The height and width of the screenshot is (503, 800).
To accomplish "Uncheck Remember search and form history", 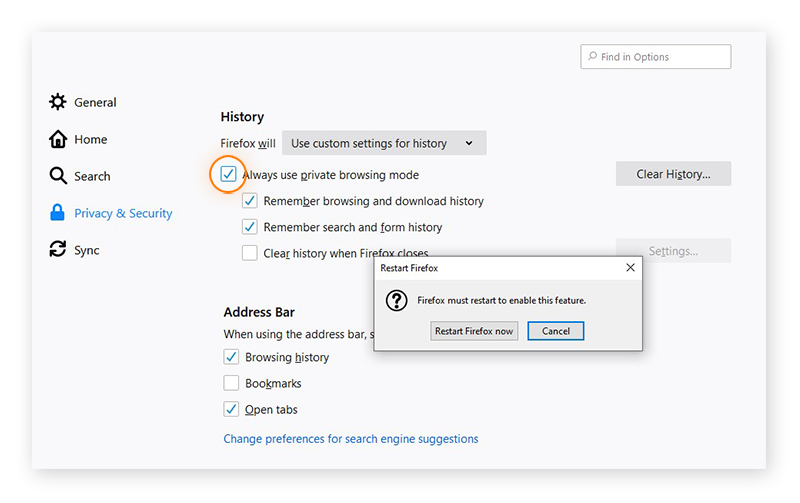I will coord(249,227).
